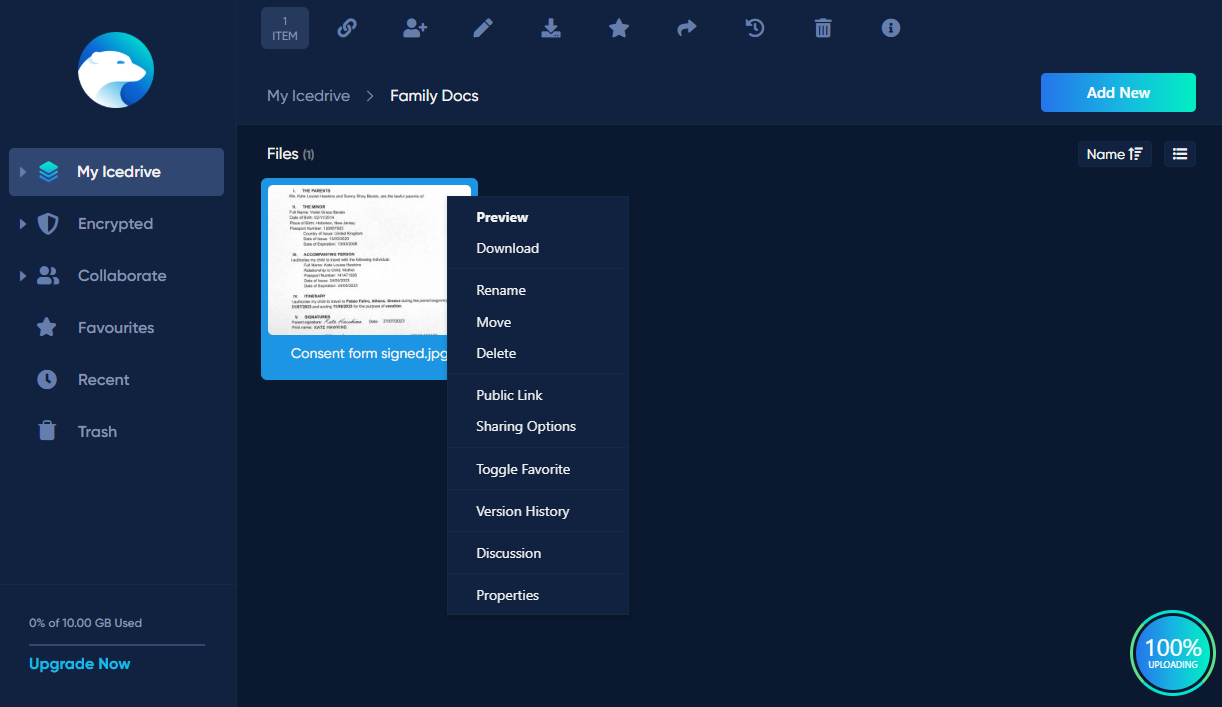Select Sharing Options from the context menu
1222x707 pixels.
pyautogui.click(x=525, y=426)
